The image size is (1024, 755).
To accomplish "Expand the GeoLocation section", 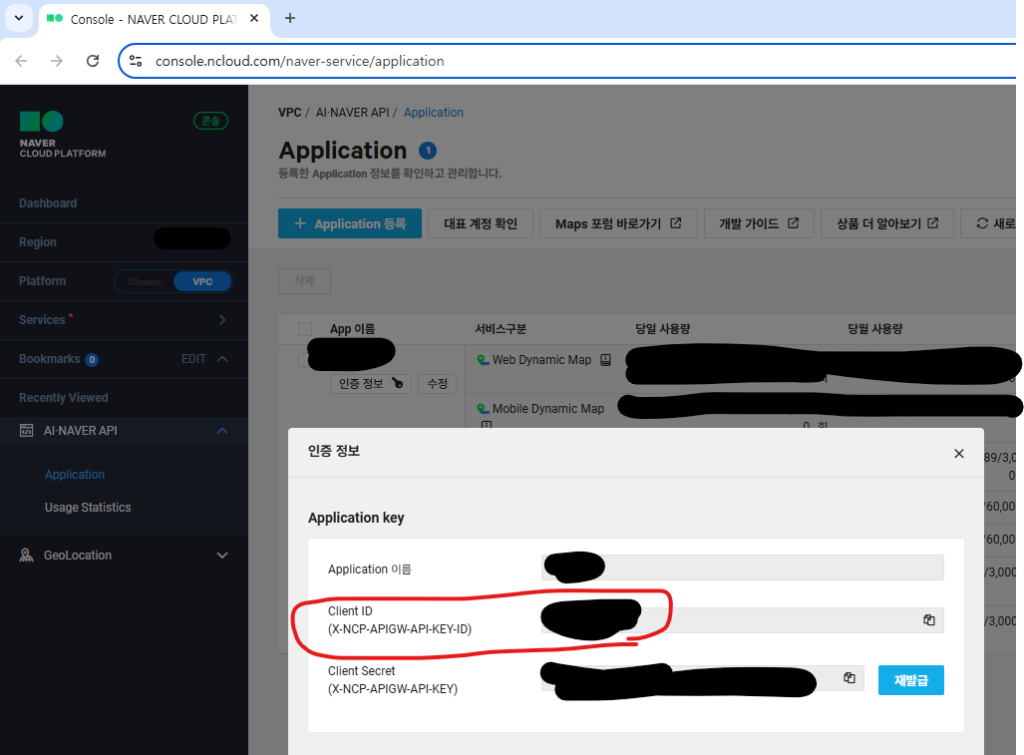I will (x=223, y=555).
